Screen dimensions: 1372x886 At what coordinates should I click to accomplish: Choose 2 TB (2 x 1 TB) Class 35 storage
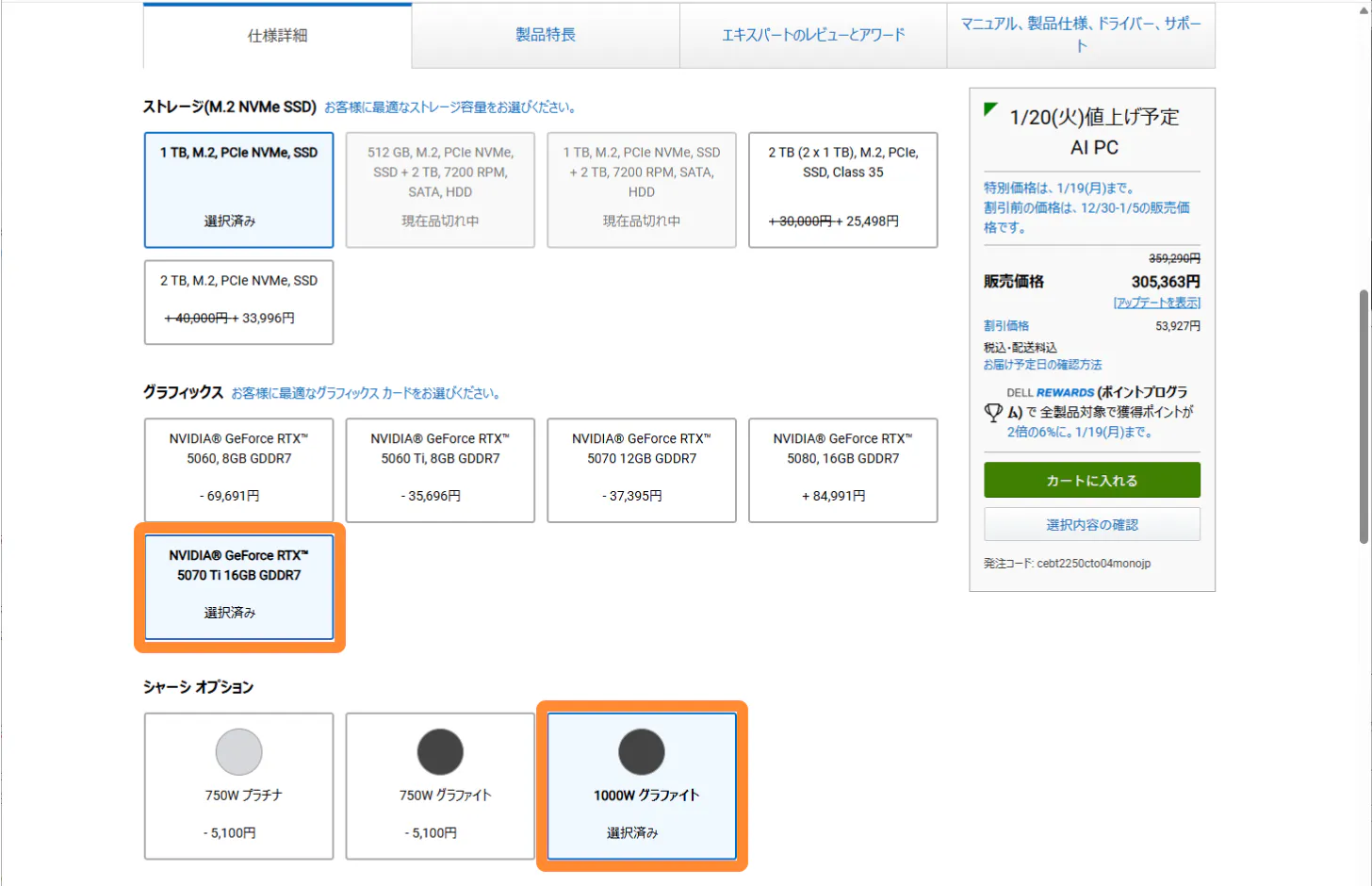click(842, 189)
